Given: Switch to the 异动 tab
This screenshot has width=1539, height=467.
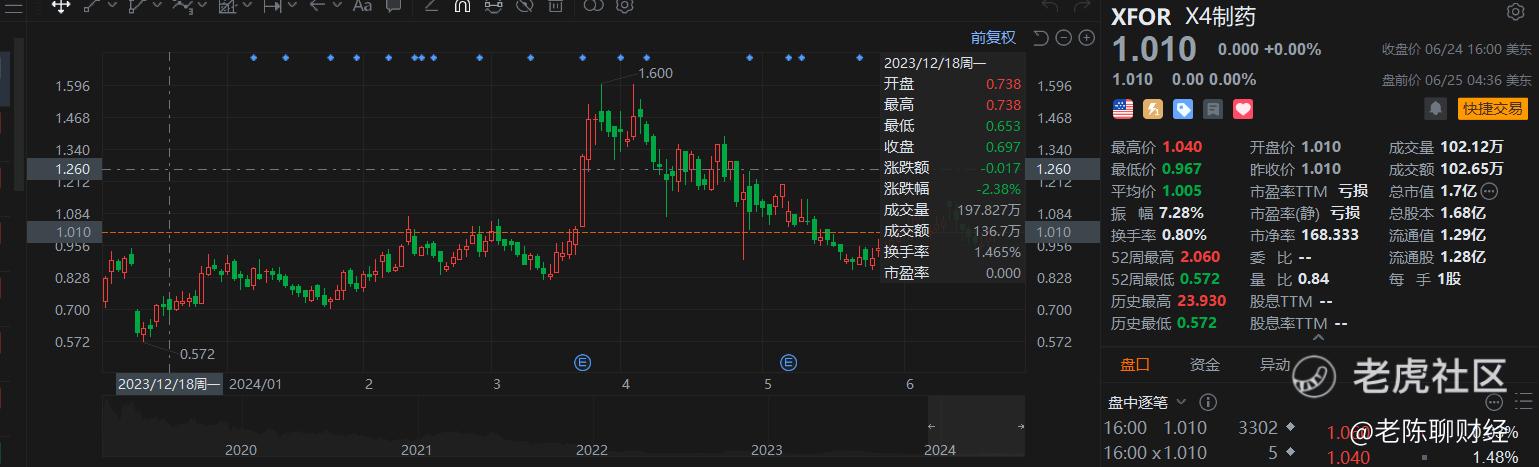Looking at the screenshot, I should (x=1274, y=365).
